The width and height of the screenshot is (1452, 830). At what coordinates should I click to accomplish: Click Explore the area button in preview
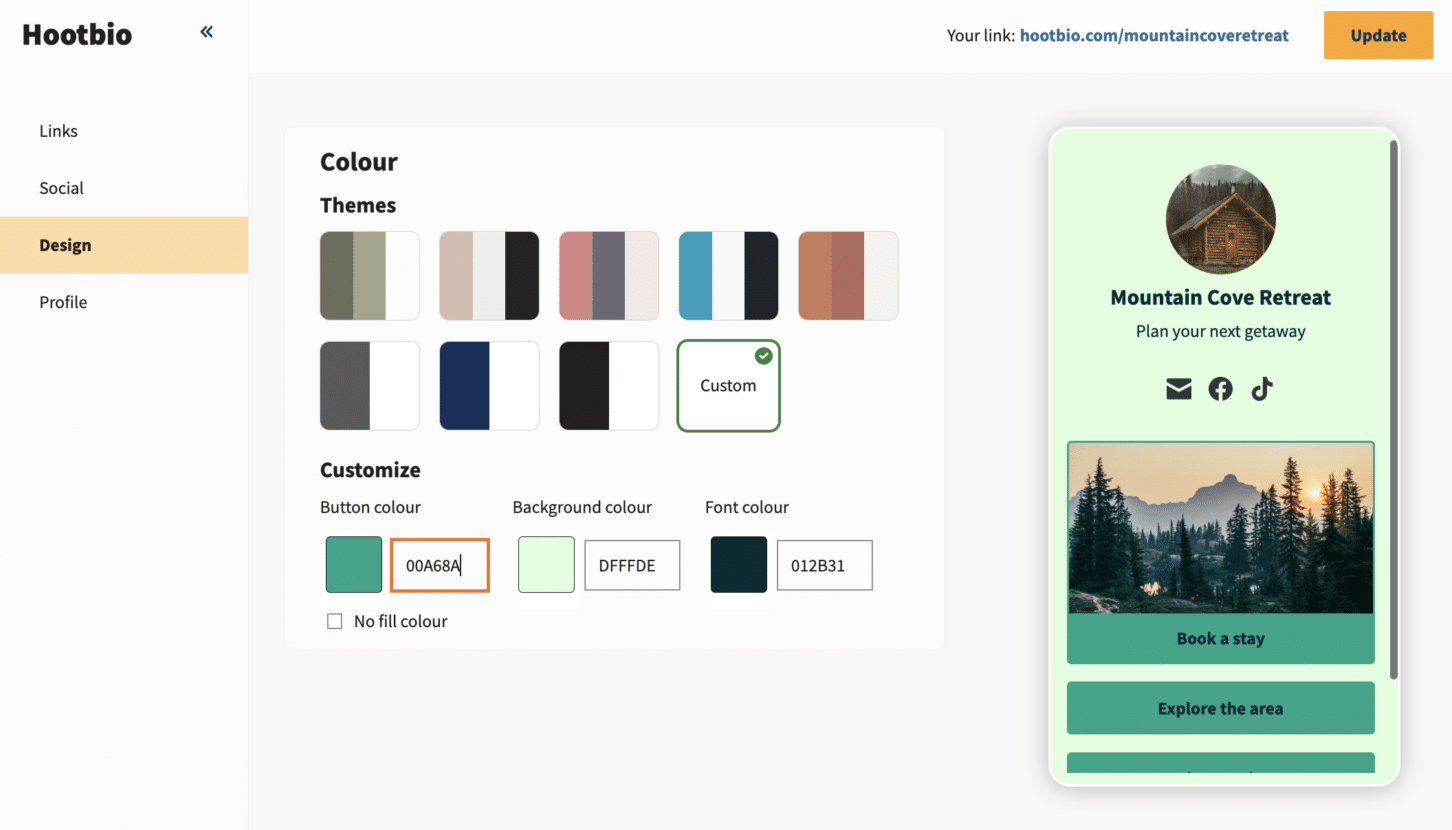coord(1220,709)
